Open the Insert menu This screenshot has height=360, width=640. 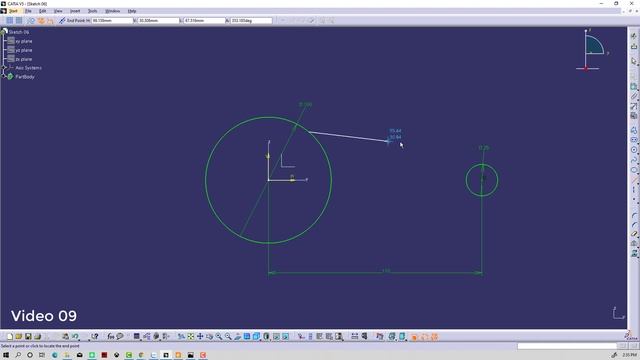[75, 11]
